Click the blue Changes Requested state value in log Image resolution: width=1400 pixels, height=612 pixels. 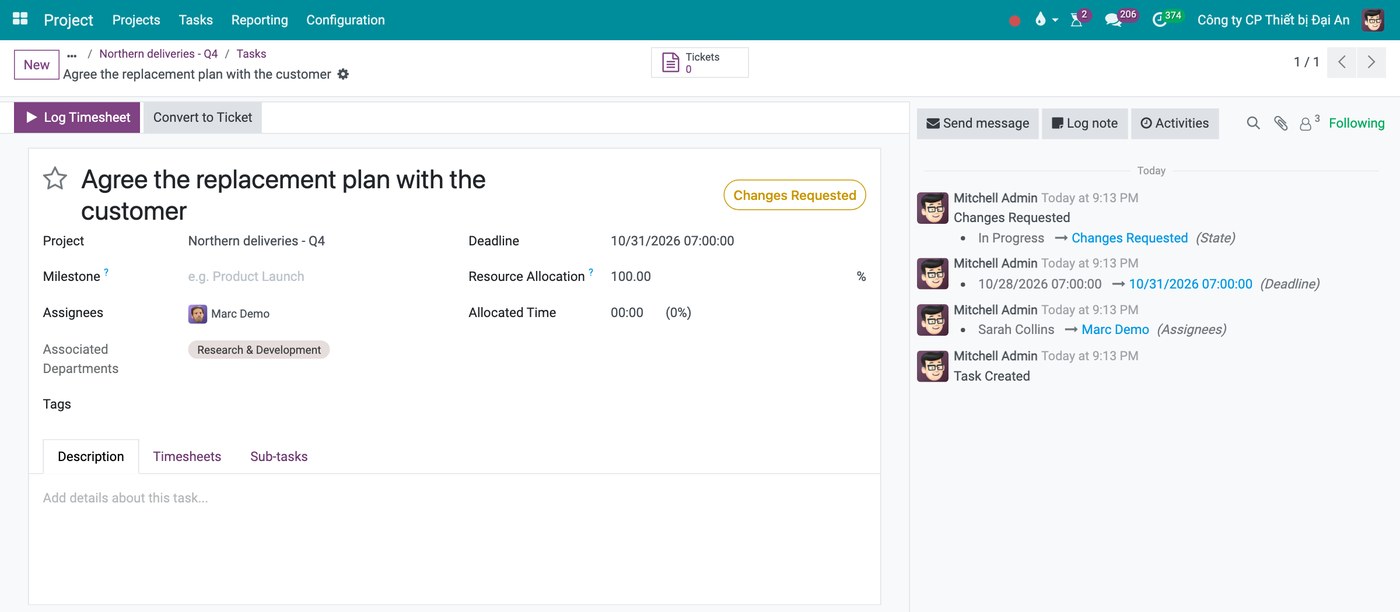click(x=1129, y=238)
